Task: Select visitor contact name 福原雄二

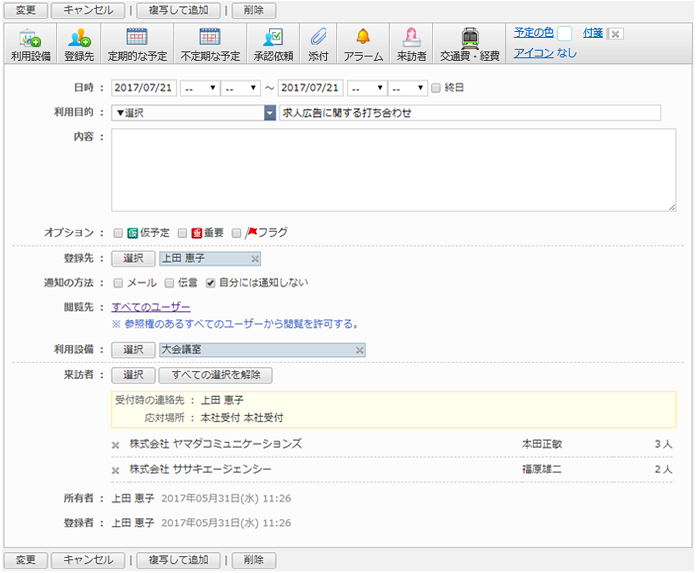Action: click(x=542, y=469)
